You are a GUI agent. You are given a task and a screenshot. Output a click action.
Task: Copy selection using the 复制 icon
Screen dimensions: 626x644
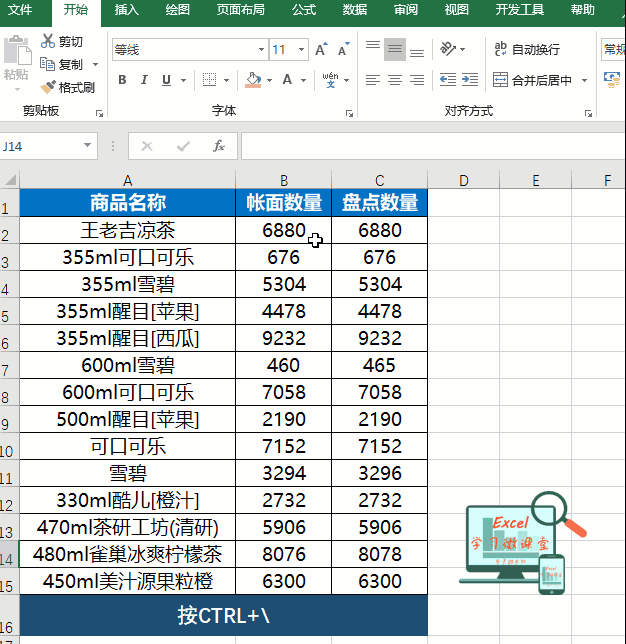point(47,64)
